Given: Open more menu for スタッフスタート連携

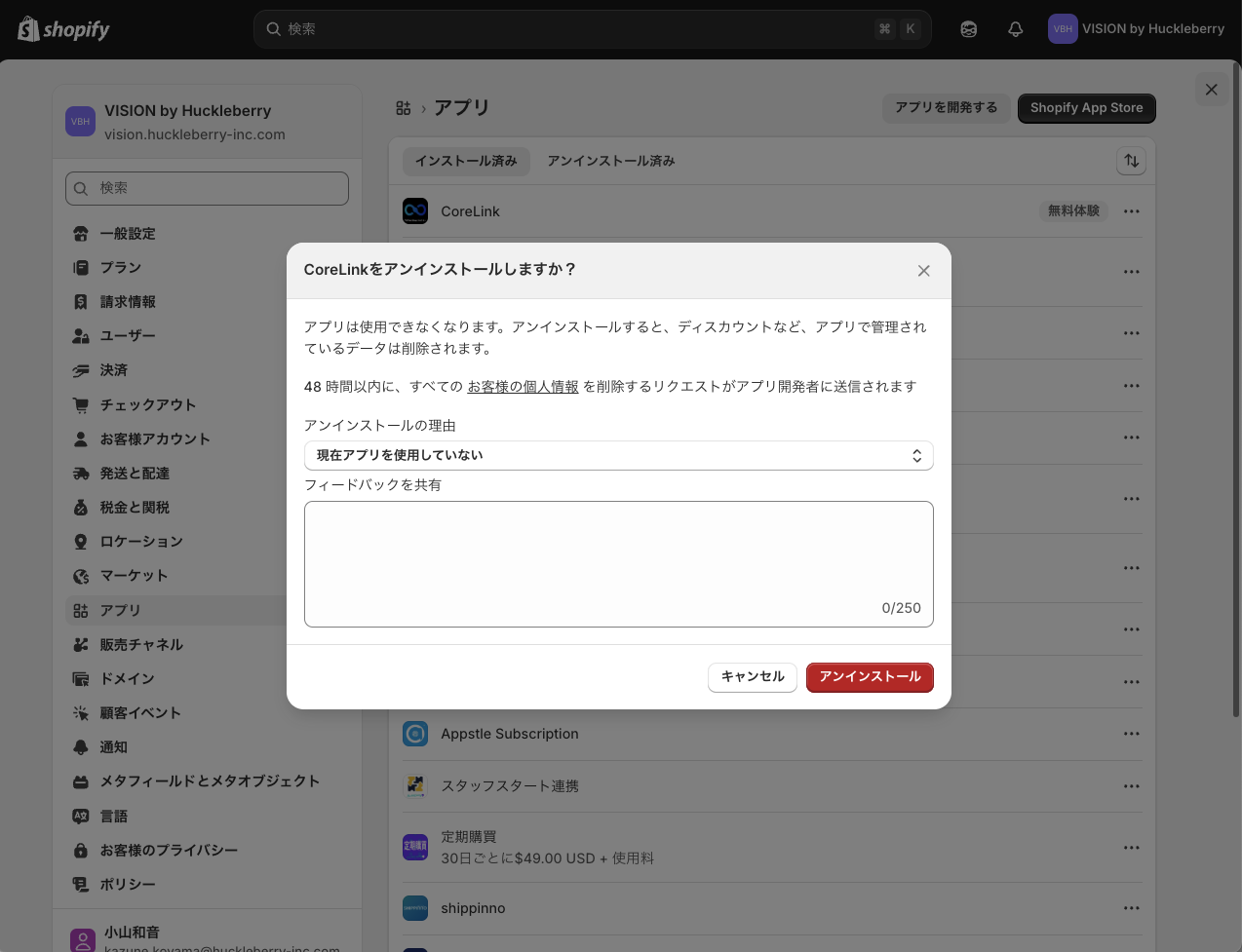Looking at the screenshot, I should pos(1131,786).
